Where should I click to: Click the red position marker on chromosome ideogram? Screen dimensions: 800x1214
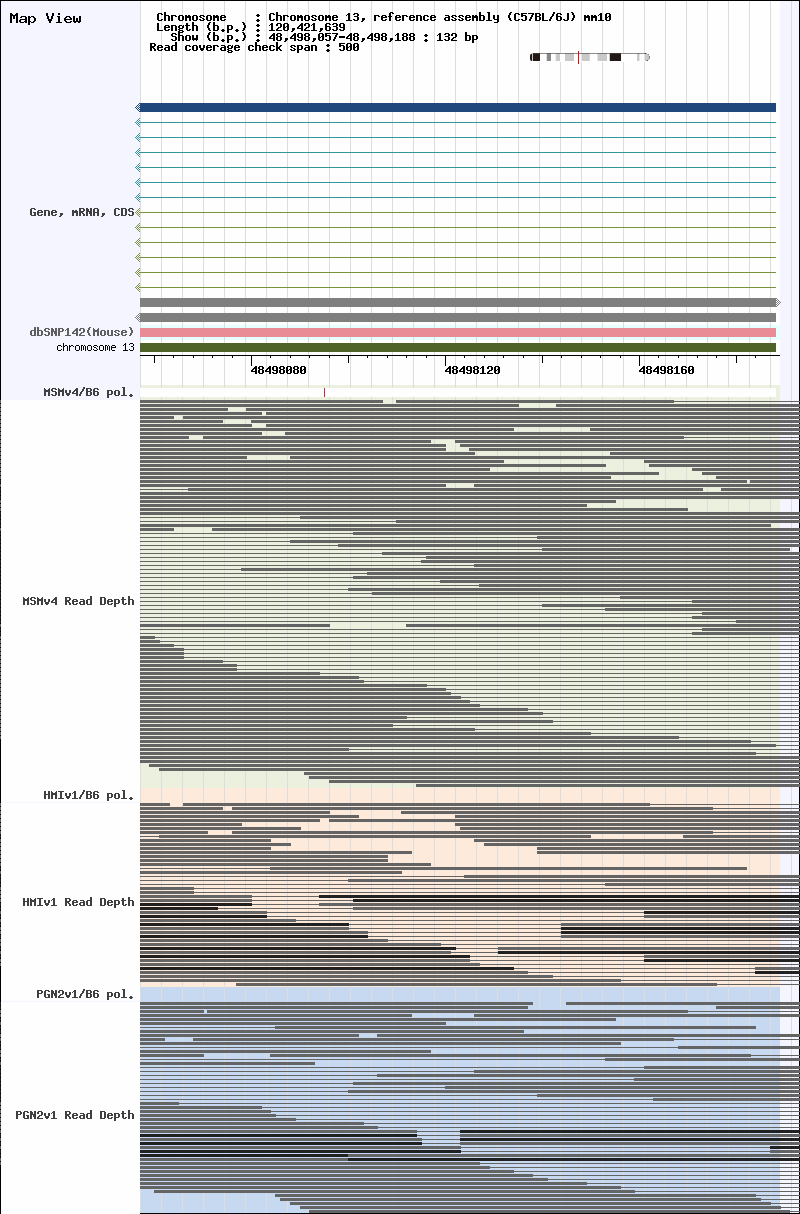click(578, 57)
